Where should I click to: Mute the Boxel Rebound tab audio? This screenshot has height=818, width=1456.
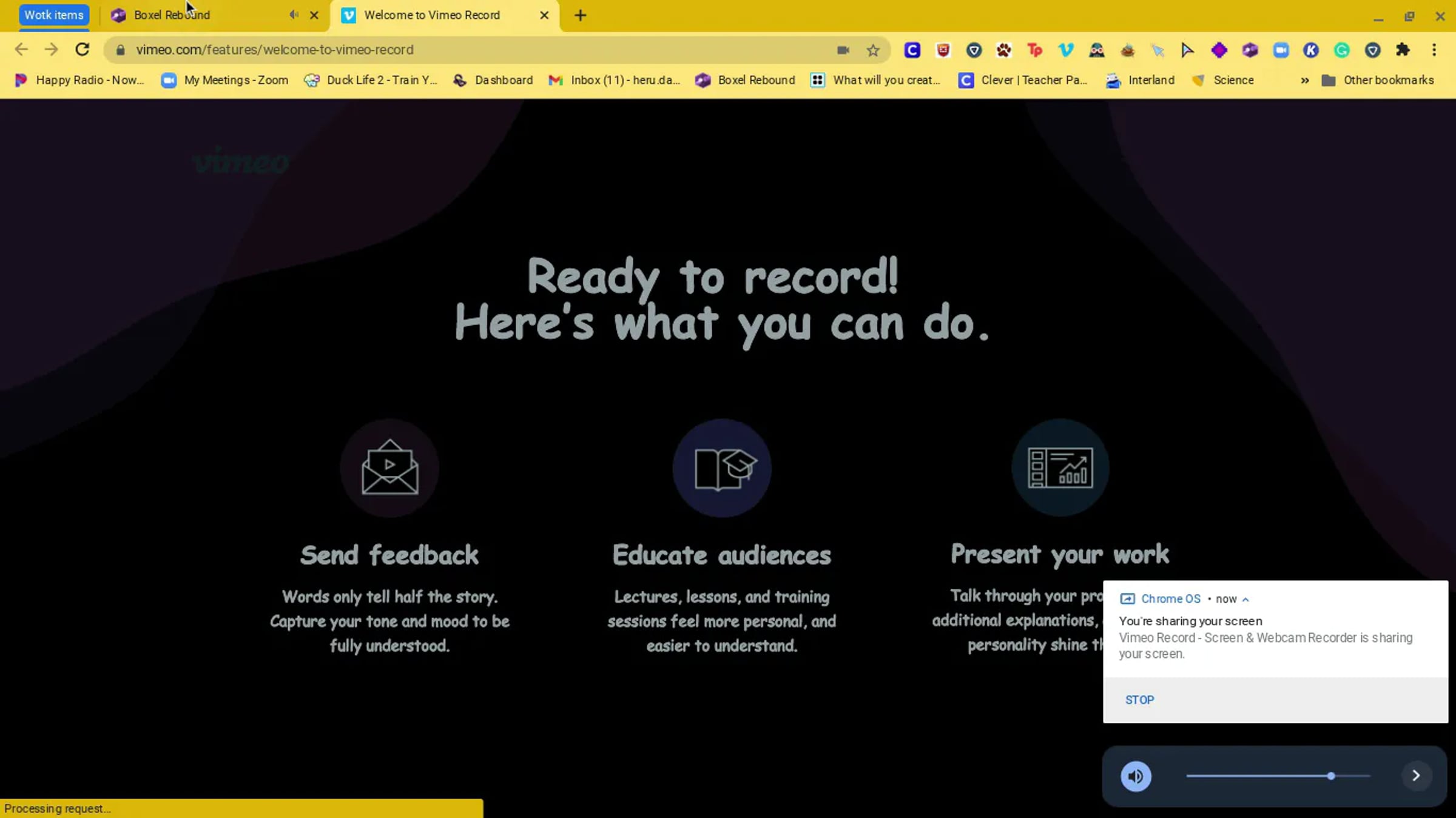pos(294,15)
